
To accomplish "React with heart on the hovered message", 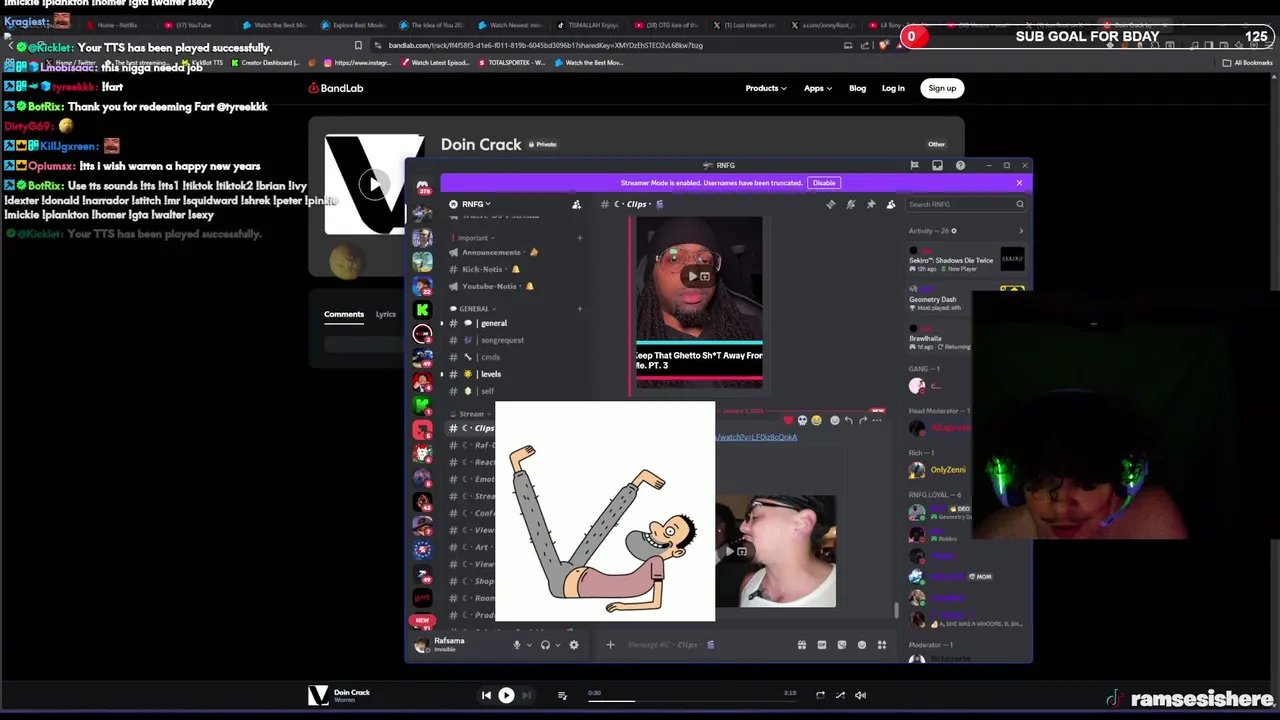I will 788,420.
